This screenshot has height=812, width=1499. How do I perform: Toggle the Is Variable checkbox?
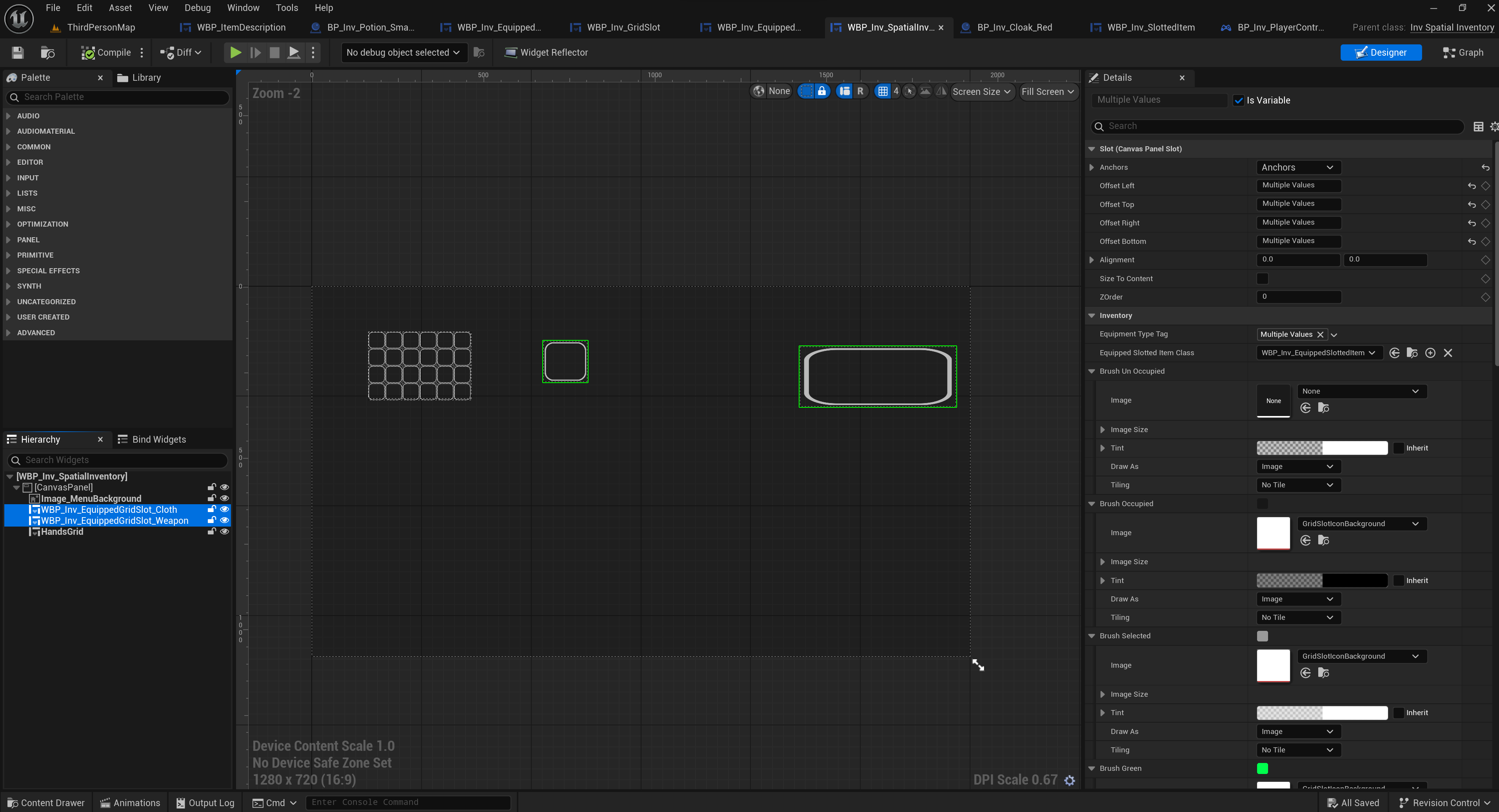click(1238, 100)
